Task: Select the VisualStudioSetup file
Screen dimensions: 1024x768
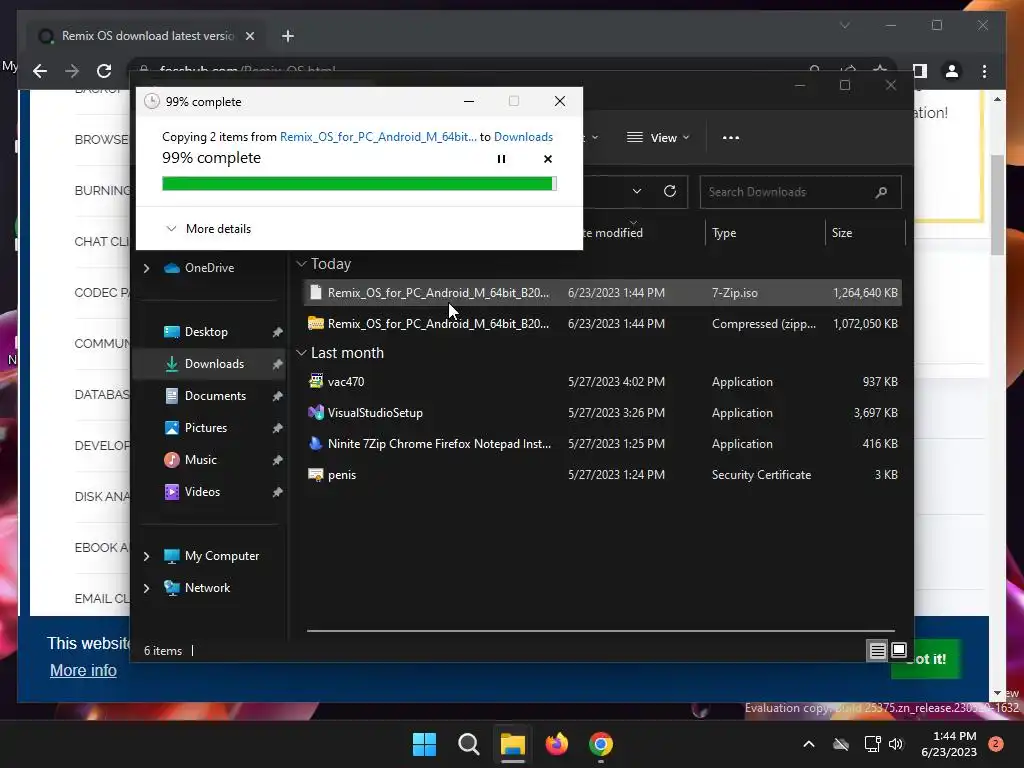Action: [602, 413]
